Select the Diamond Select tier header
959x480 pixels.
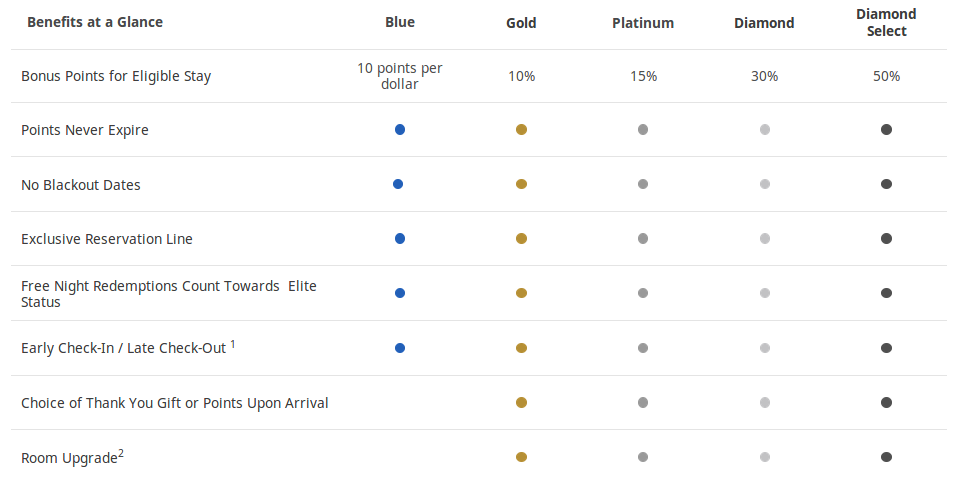pos(886,23)
